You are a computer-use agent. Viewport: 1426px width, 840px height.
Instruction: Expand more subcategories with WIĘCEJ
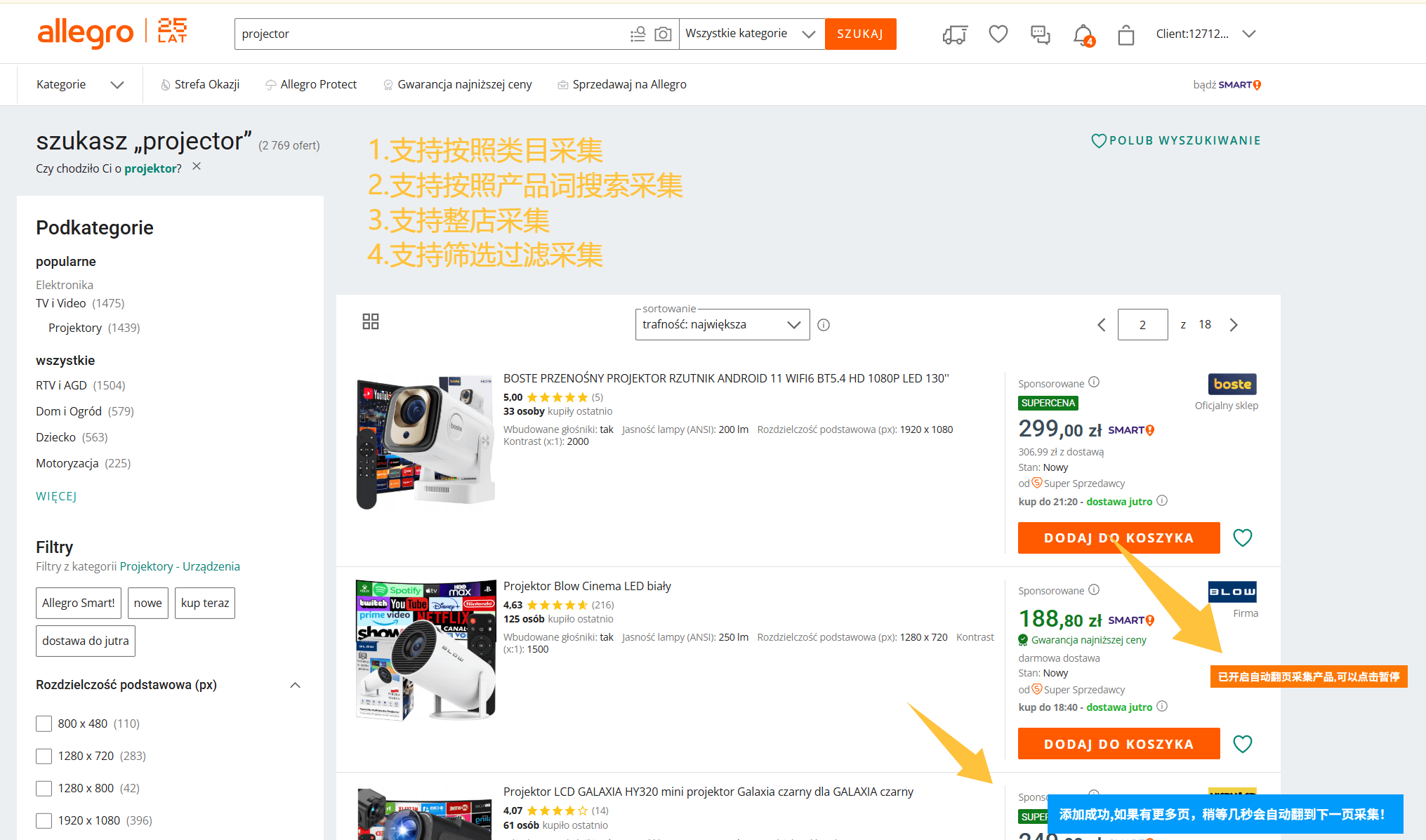point(56,496)
